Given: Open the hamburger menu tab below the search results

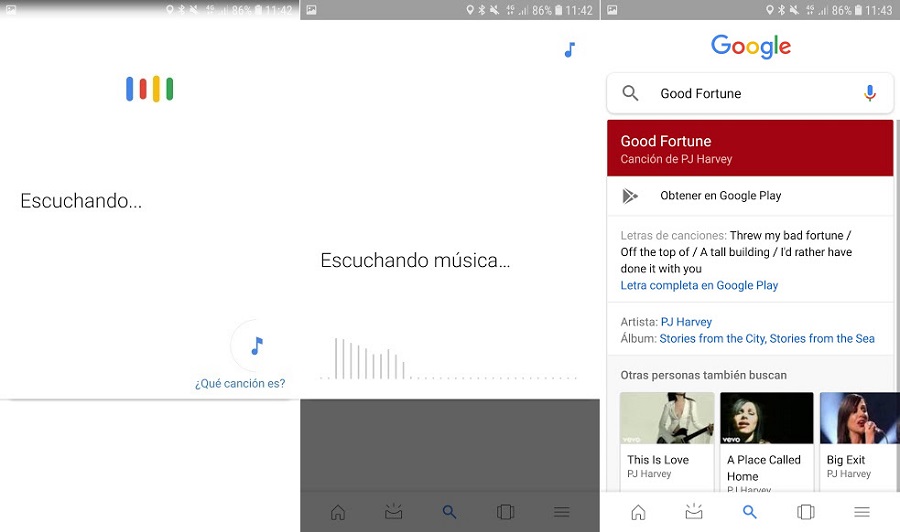Looking at the screenshot, I should [x=861, y=512].
